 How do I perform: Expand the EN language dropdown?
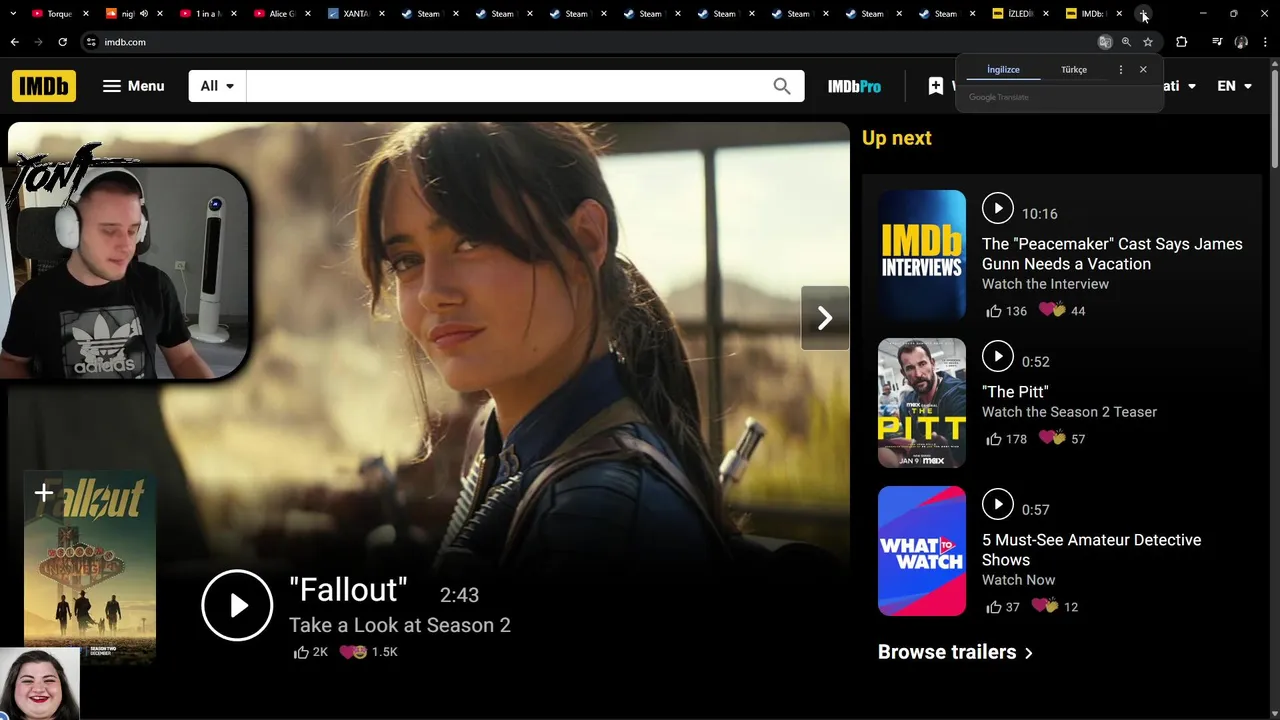[1234, 86]
